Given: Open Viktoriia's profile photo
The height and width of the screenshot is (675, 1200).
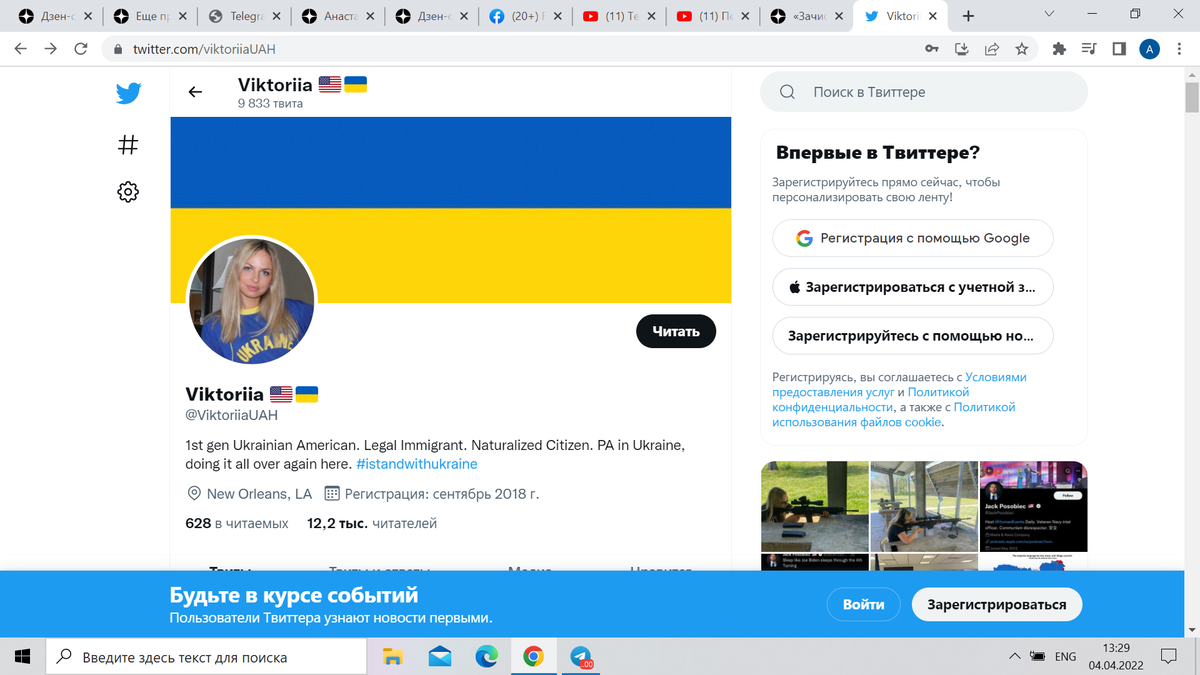Looking at the screenshot, I should click(x=252, y=300).
